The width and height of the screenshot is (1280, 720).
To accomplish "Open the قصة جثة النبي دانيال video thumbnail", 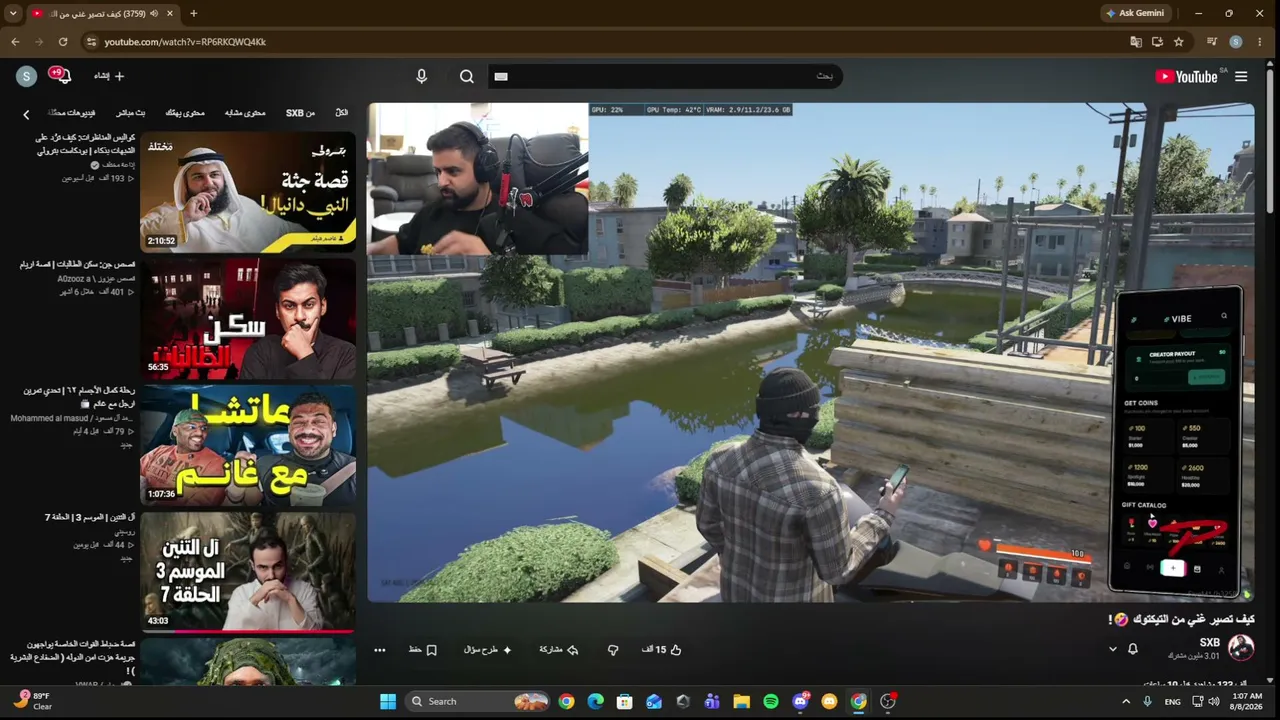I will pos(248,192).
